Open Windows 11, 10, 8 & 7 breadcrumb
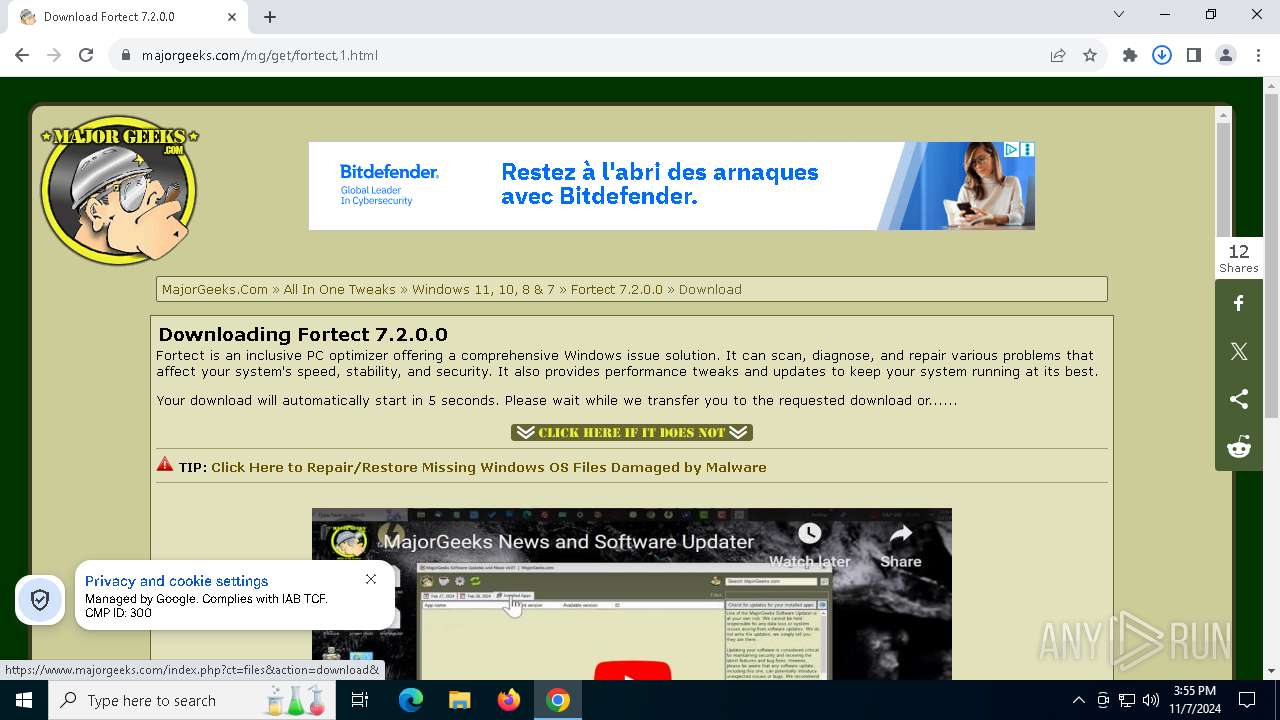Viewport: 1280px width, 720px height. pos(483,289)
